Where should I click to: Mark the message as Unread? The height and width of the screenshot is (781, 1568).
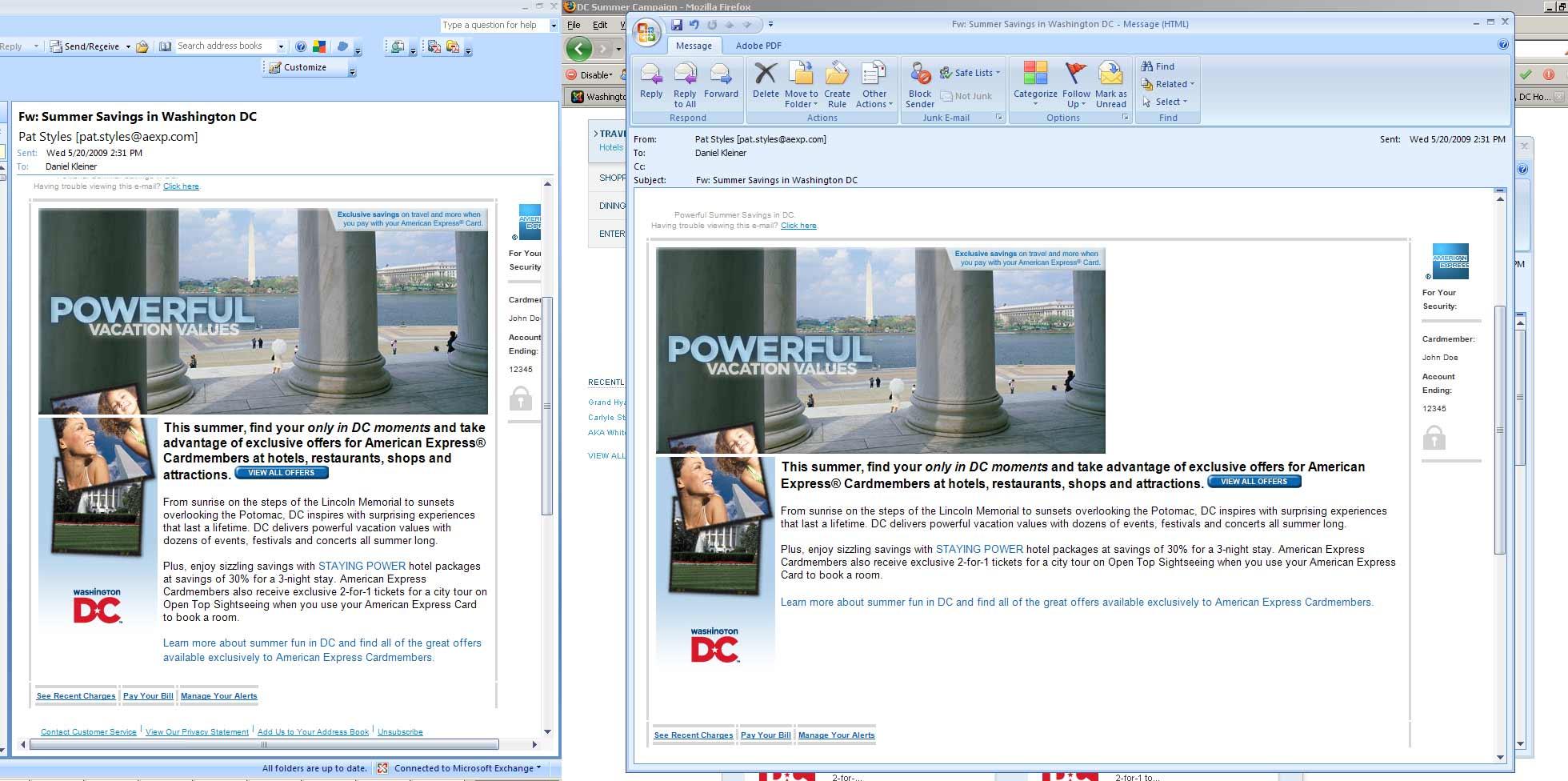(1110, 85)
